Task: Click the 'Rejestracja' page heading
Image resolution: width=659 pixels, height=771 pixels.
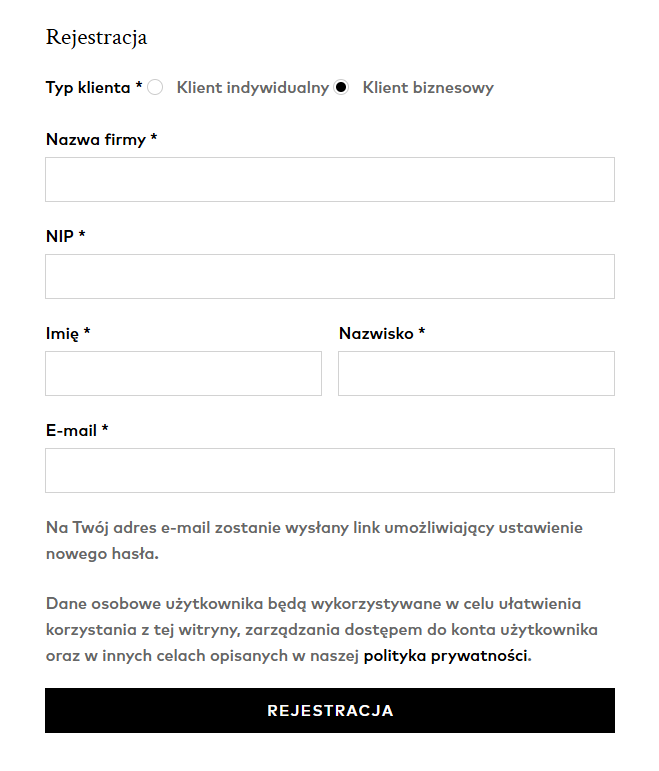Action: tap(96, 37)
